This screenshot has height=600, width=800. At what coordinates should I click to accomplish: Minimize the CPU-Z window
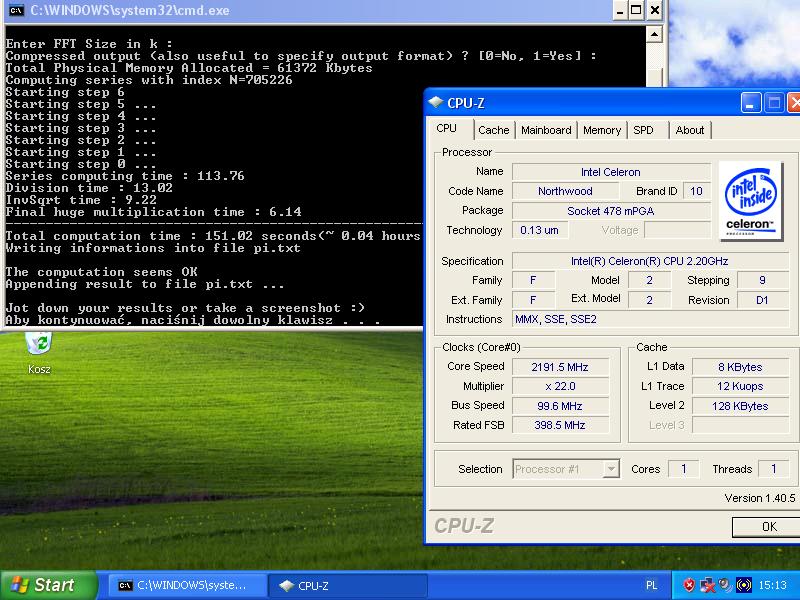coord(751,103)
